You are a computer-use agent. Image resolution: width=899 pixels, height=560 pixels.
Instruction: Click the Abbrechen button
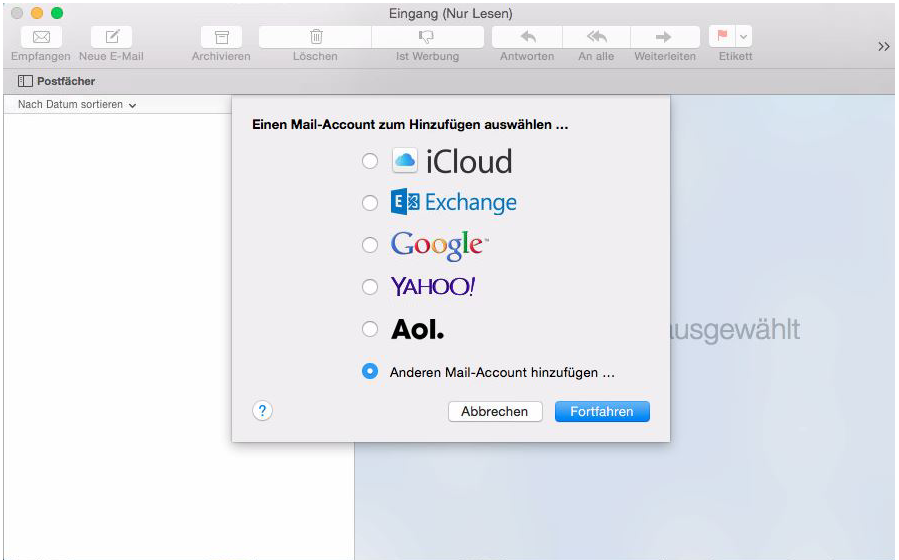pyautogui.click(x=495, y=412)
